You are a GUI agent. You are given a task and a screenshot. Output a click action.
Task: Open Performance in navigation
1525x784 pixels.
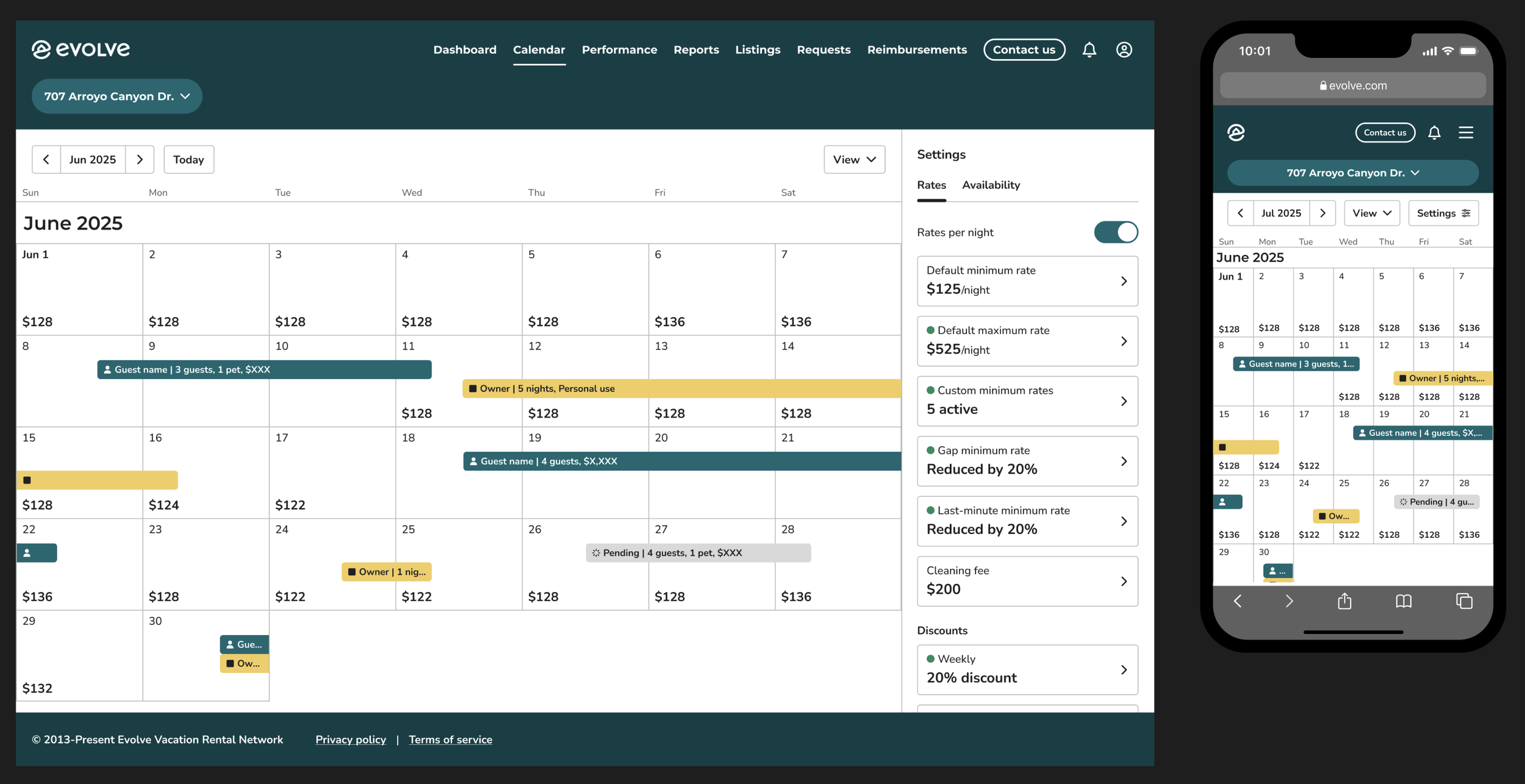619,50
